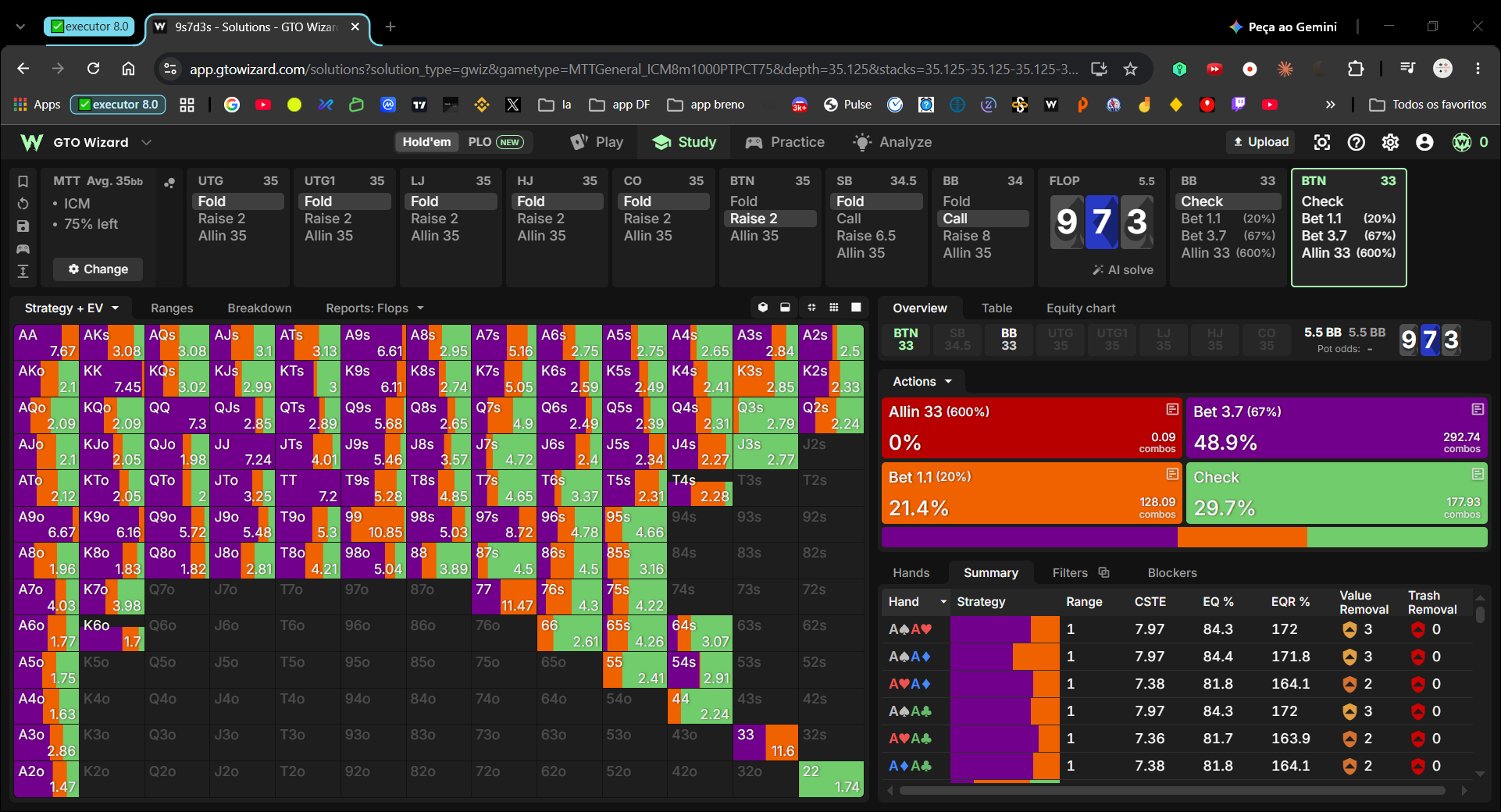Viewport: 1501px width, 812px height.
Task: Select BTN position in Overview
Action: pyautogui.click(x=905, y=340)
